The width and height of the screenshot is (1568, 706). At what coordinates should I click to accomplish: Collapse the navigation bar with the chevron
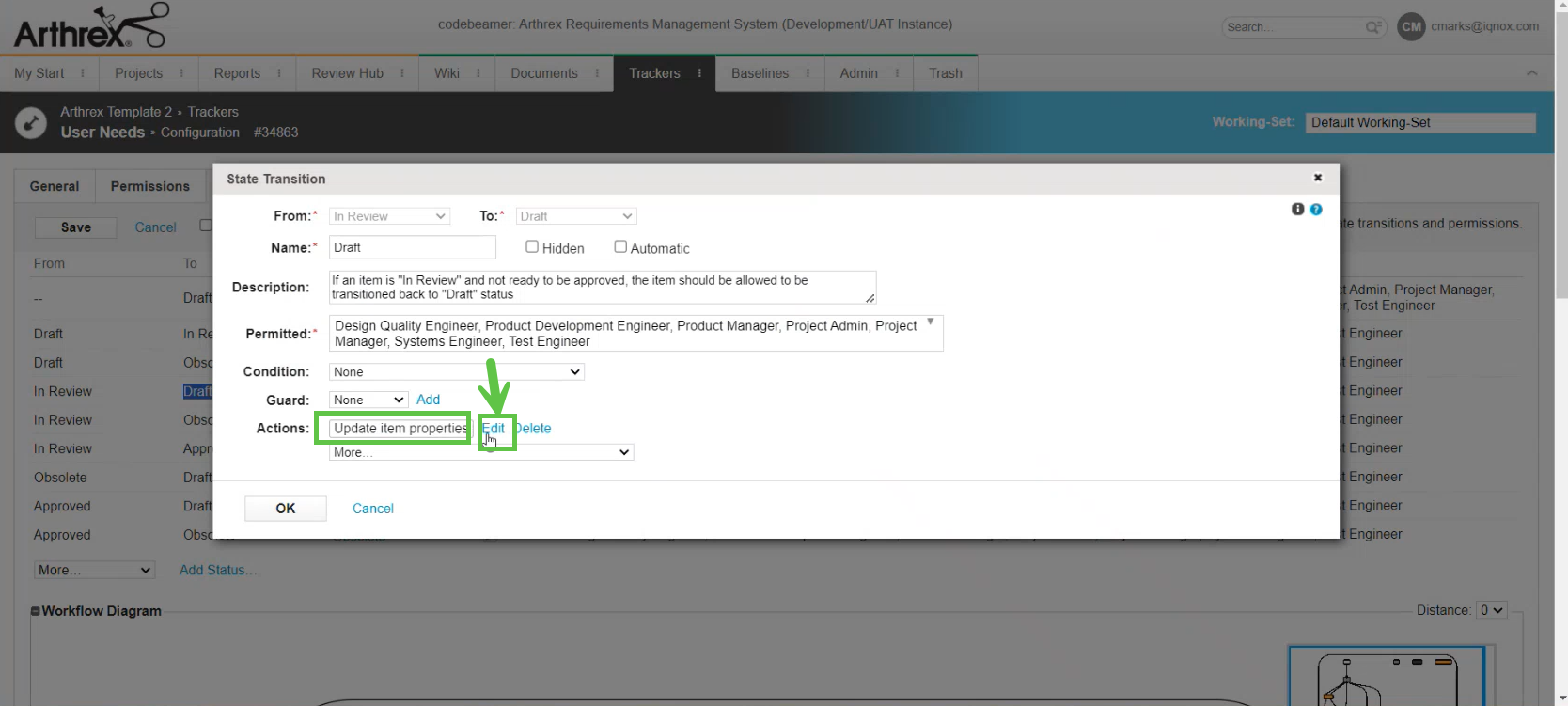(1531, 73)
